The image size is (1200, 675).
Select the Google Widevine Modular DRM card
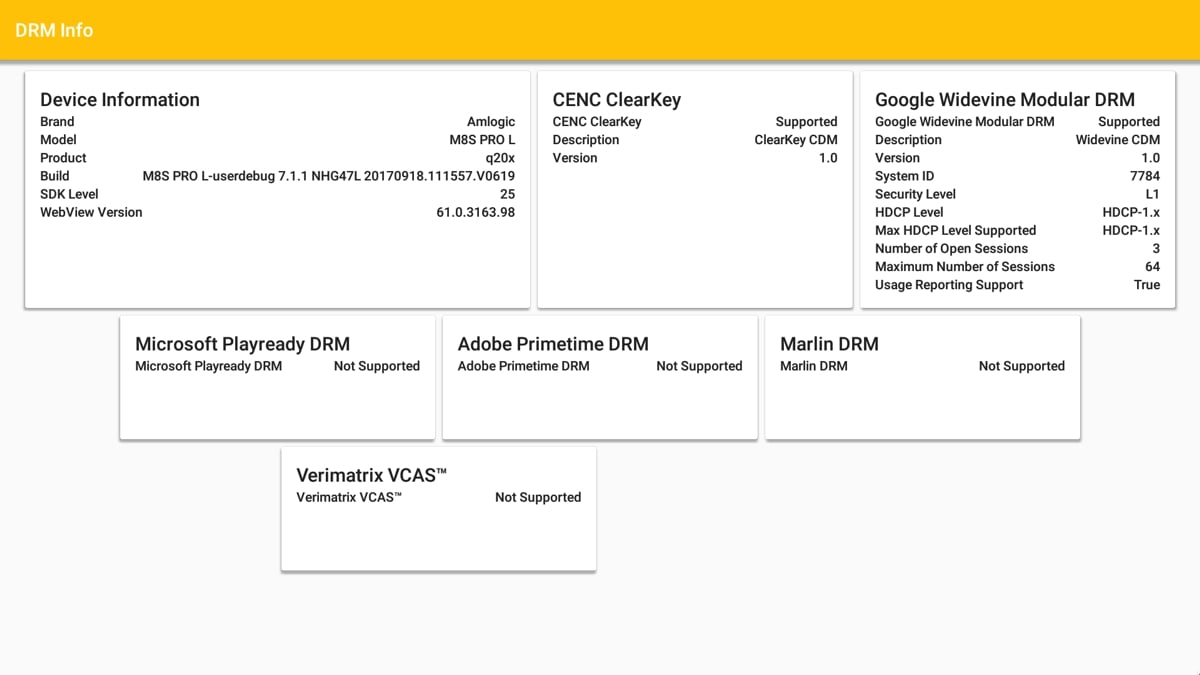(x=1017, y=185)
